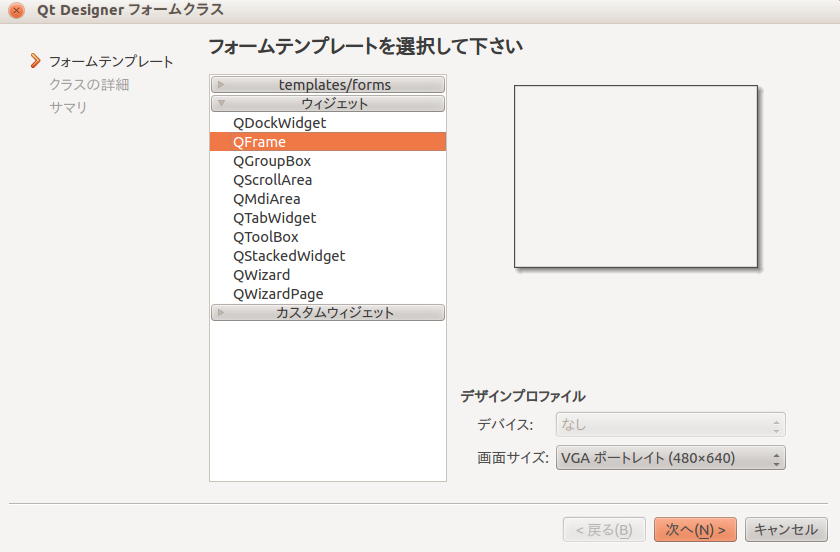Click the < 戻る(B) button
The width and height of the screenshot is (840, 552).
(604, 530)
